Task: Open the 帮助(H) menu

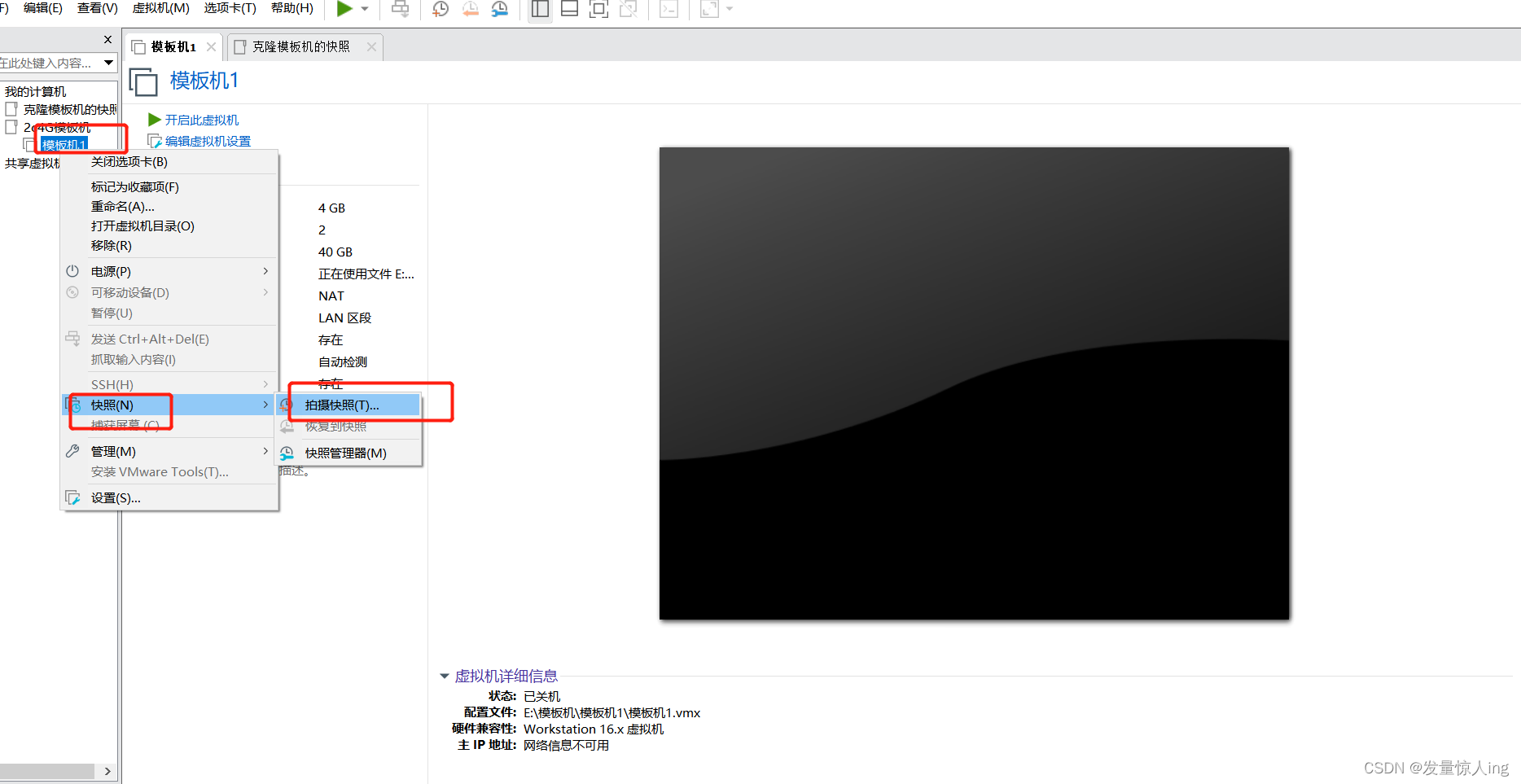Action: click(x=292, y=8)
